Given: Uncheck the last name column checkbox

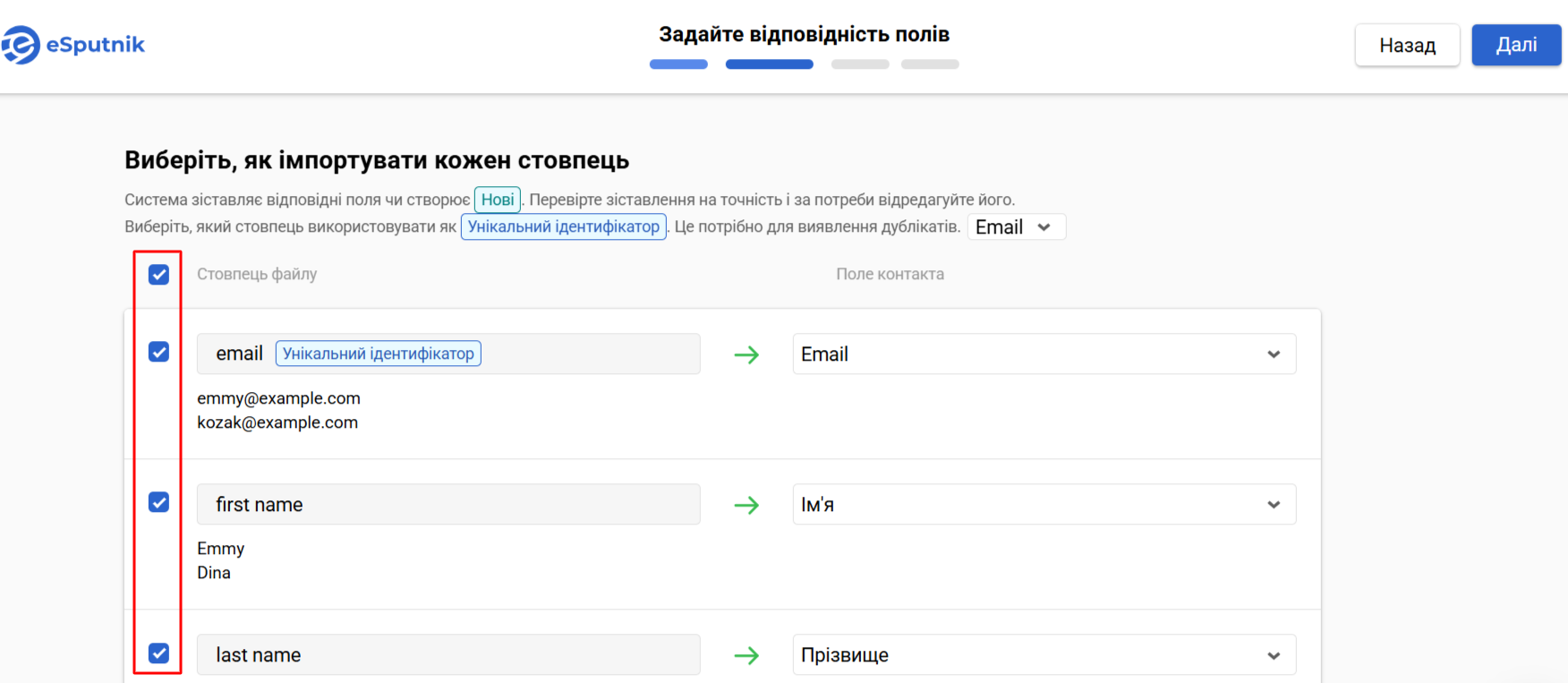Looking at the screenshot, I should pyautogui.click(x=158, y=653).
